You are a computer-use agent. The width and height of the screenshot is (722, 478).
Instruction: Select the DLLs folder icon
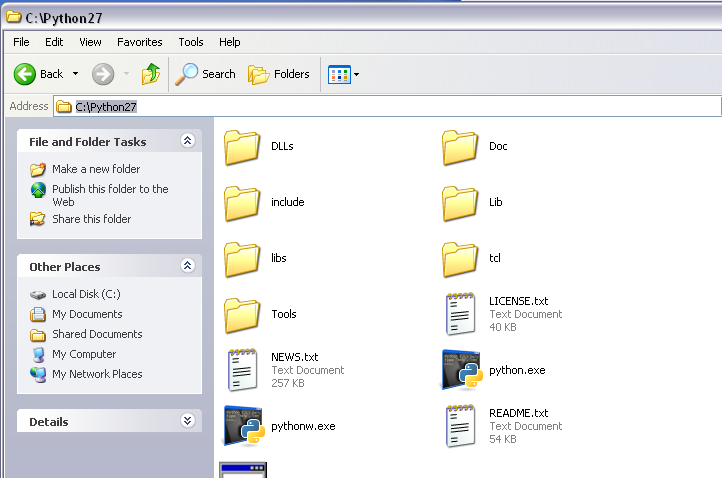242,147
